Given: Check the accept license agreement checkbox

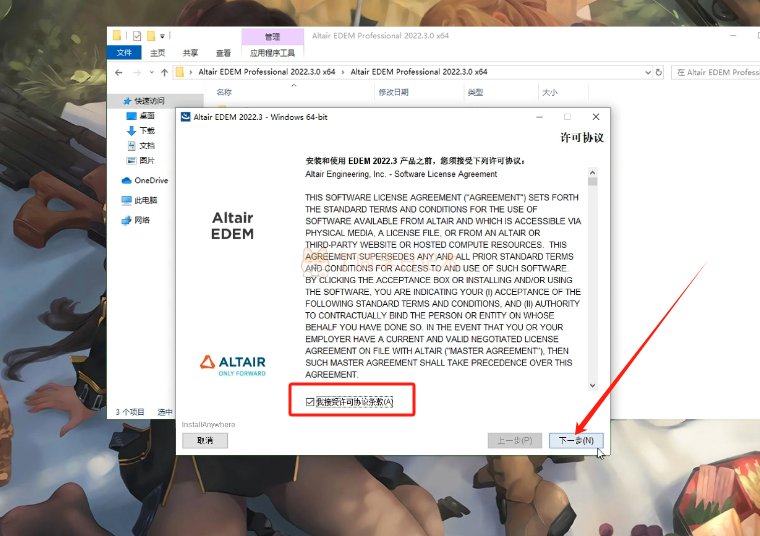Looking at the screenshot, I should pos(310,402).
